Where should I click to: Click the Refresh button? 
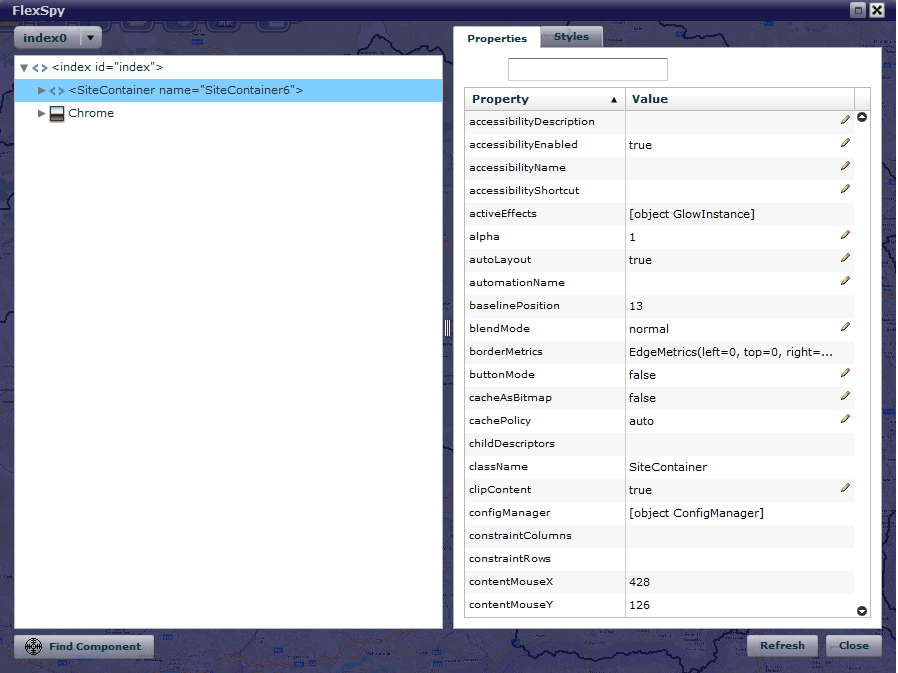782,646
